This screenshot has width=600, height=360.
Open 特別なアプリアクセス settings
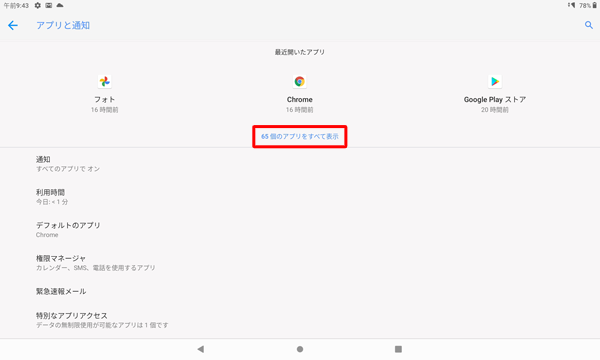point(300,320)
